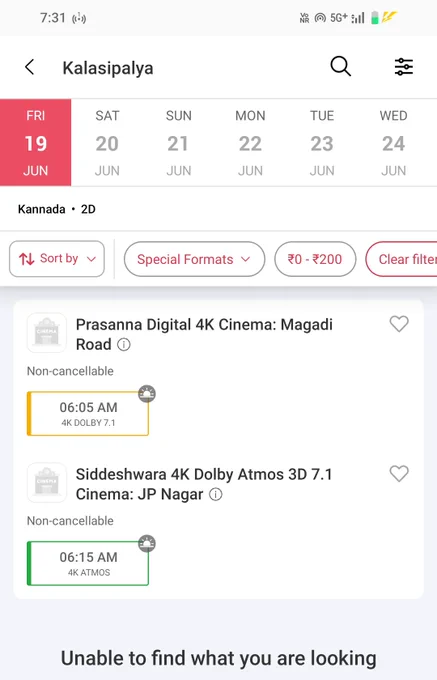This screenshot has height=680, width=437.
Task: Toggle the ₹0 - ₹200 price filter
Action: click(315, 259)
